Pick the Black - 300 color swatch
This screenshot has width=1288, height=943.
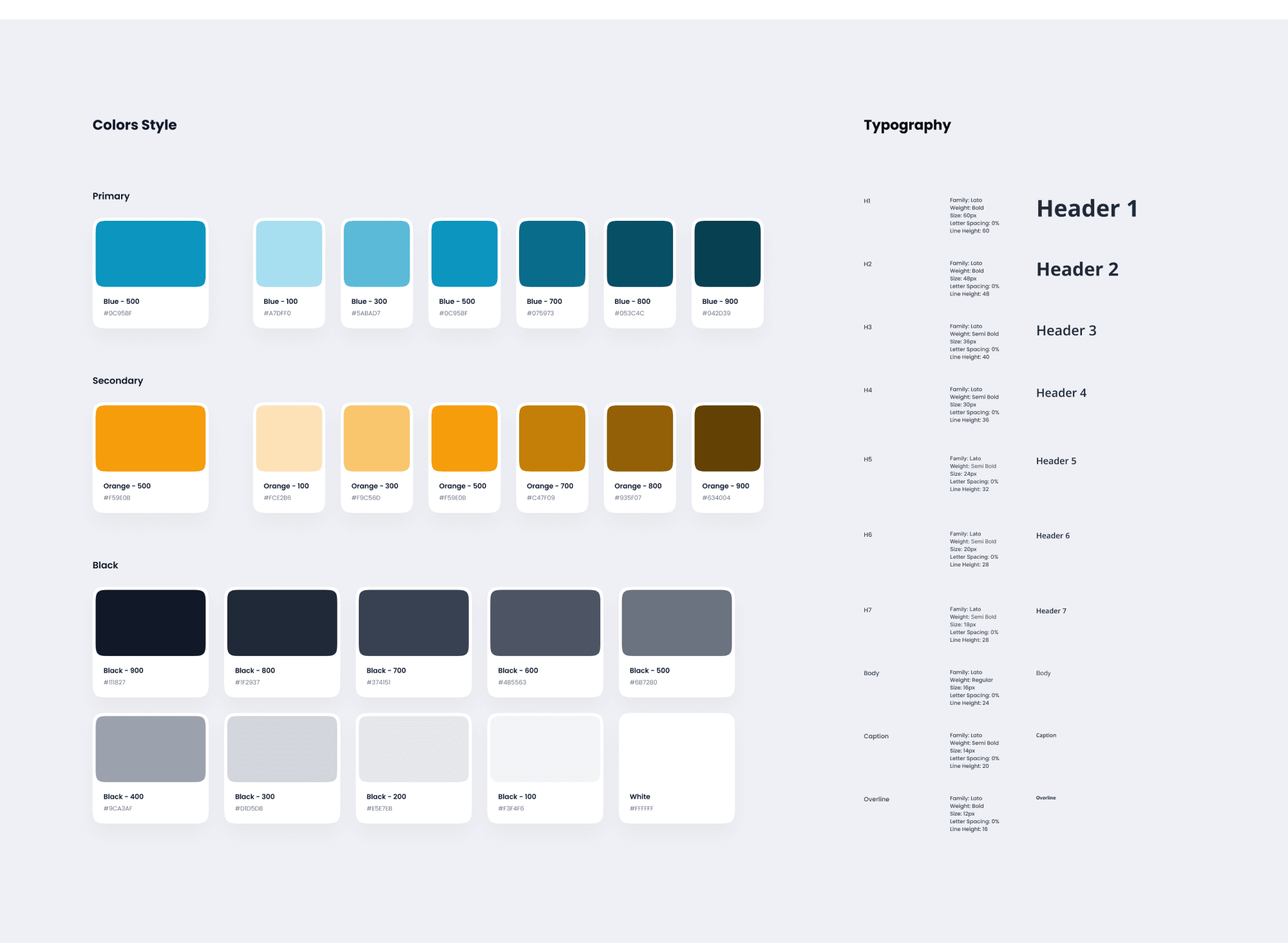tap(282, 749)
